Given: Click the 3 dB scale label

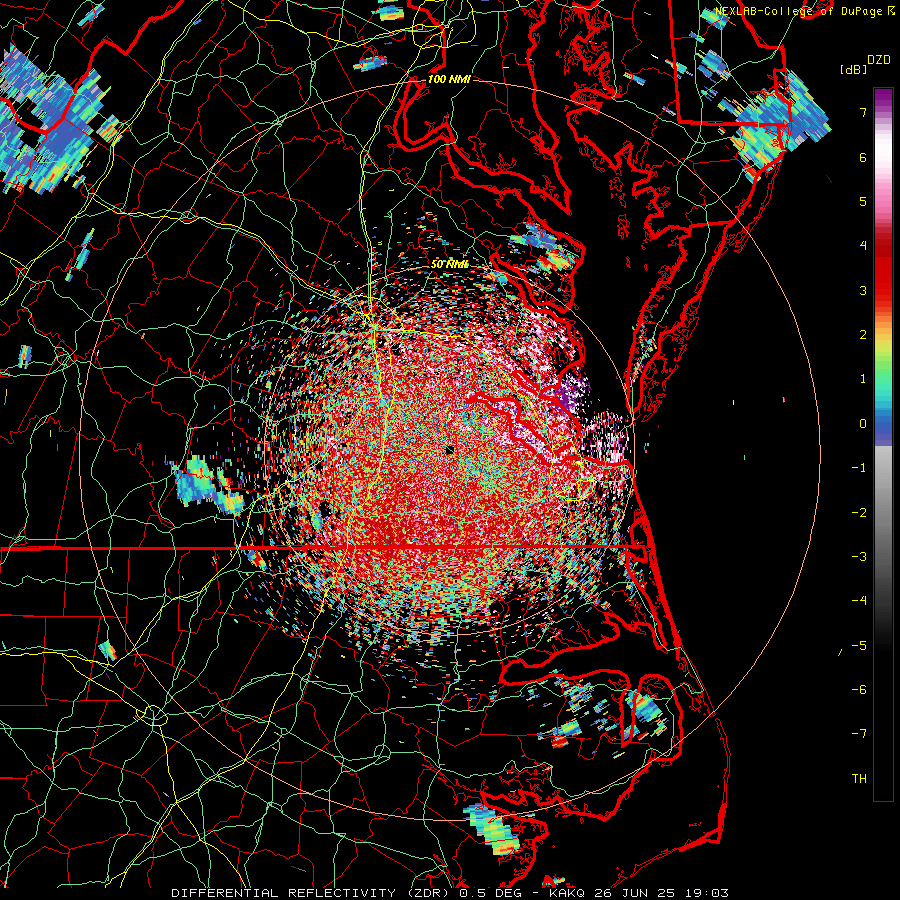Looking at the screenshot, I should coord(863,290).
